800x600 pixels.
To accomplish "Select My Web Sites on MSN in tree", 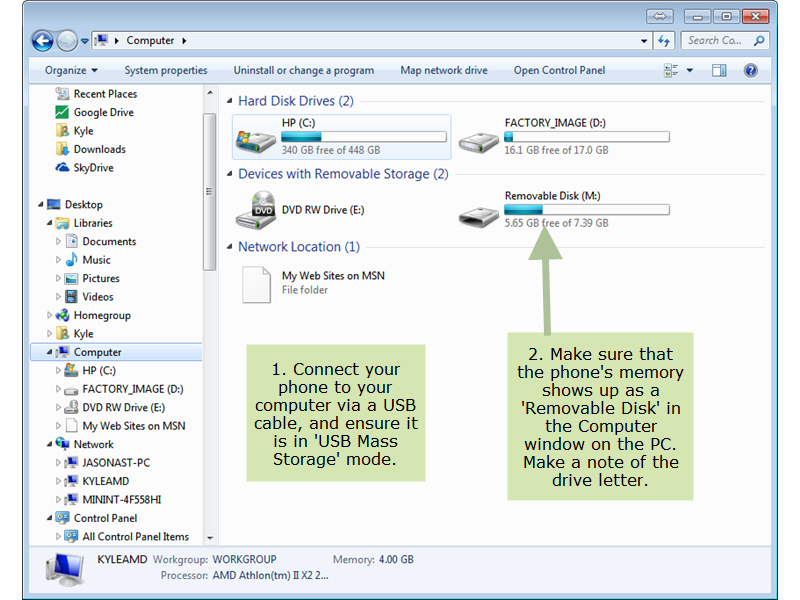I will click(x=134, y=426).
